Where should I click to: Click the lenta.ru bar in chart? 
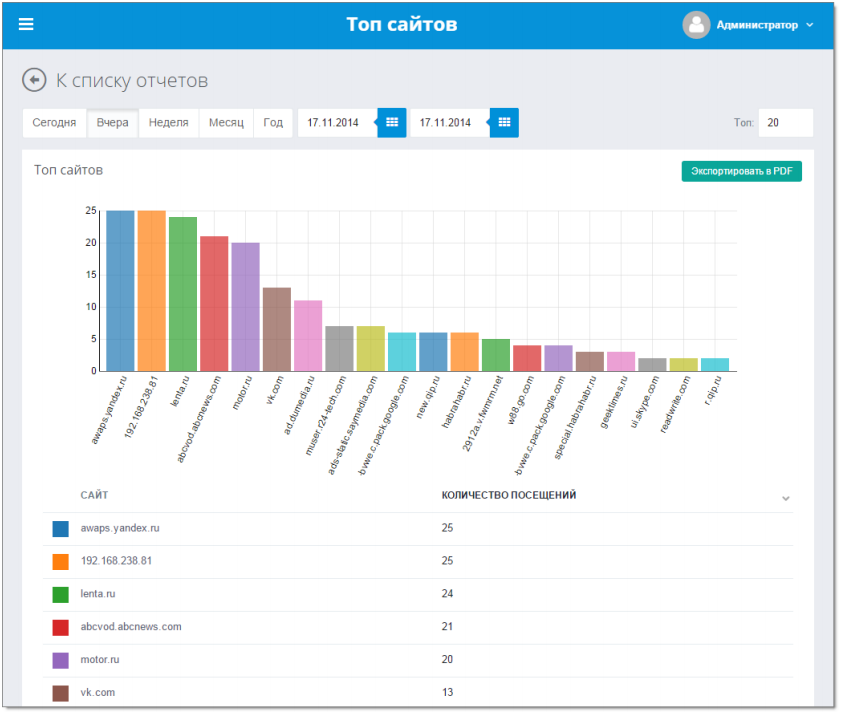tap(182, 294)
